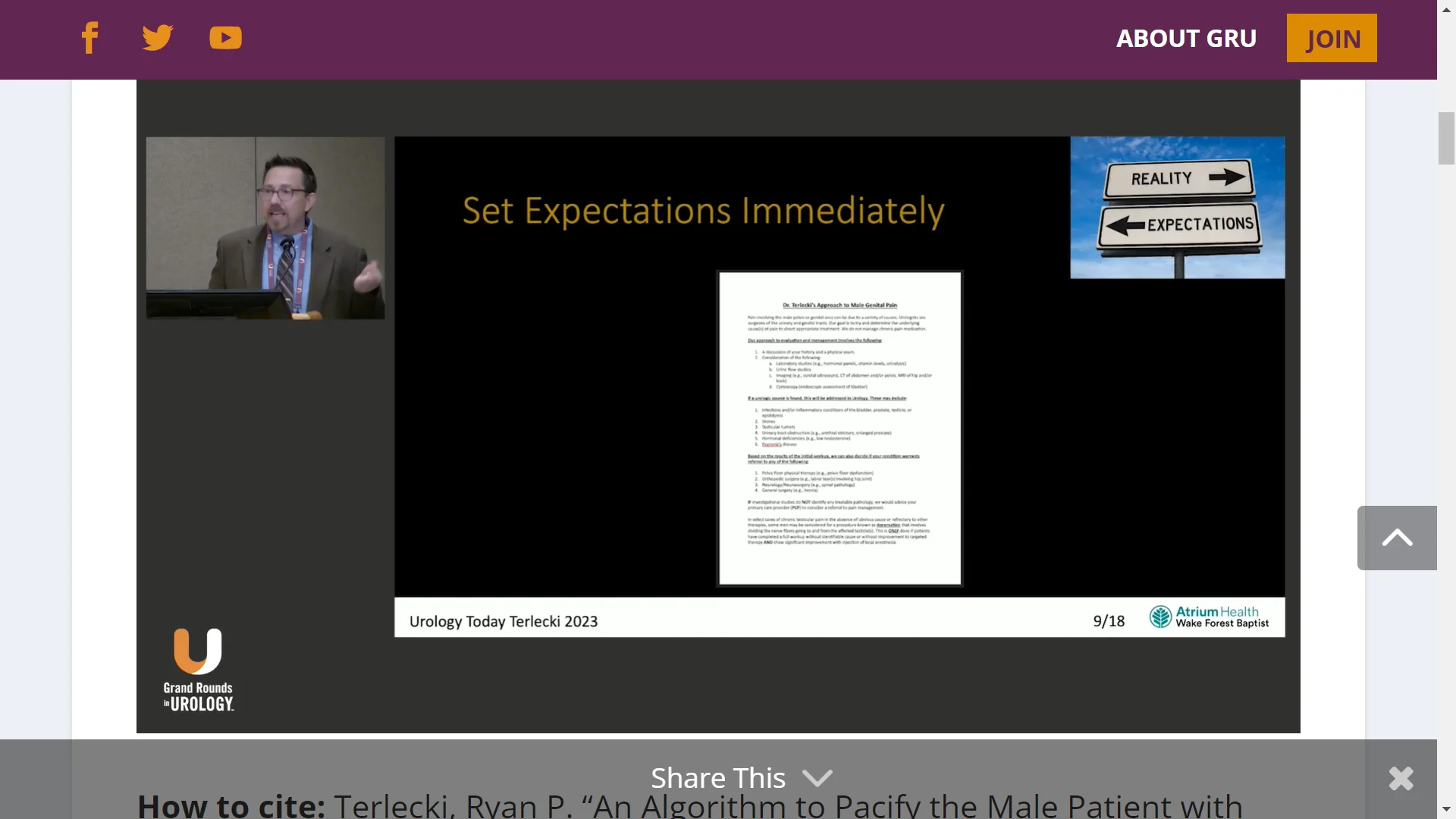Screen dimensions: 1456x819
Task: Click the Facebook social media icon
Action: 90,37
